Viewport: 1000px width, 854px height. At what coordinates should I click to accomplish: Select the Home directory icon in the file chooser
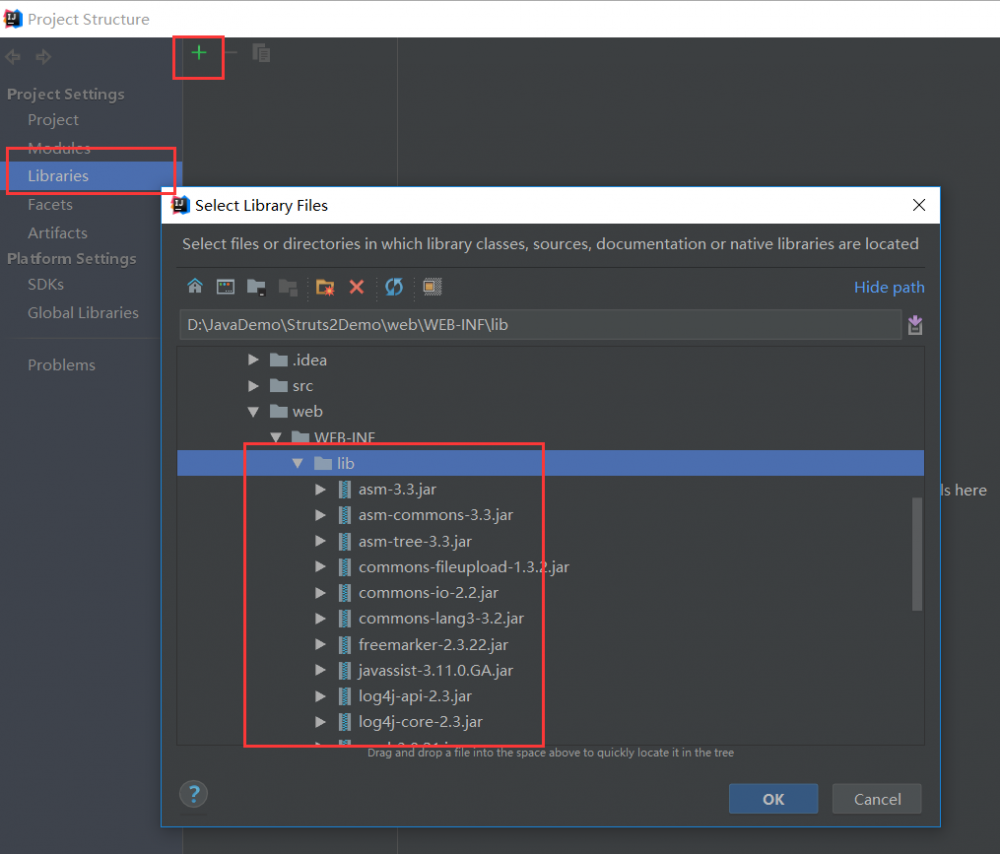click(x=195, y=287)
